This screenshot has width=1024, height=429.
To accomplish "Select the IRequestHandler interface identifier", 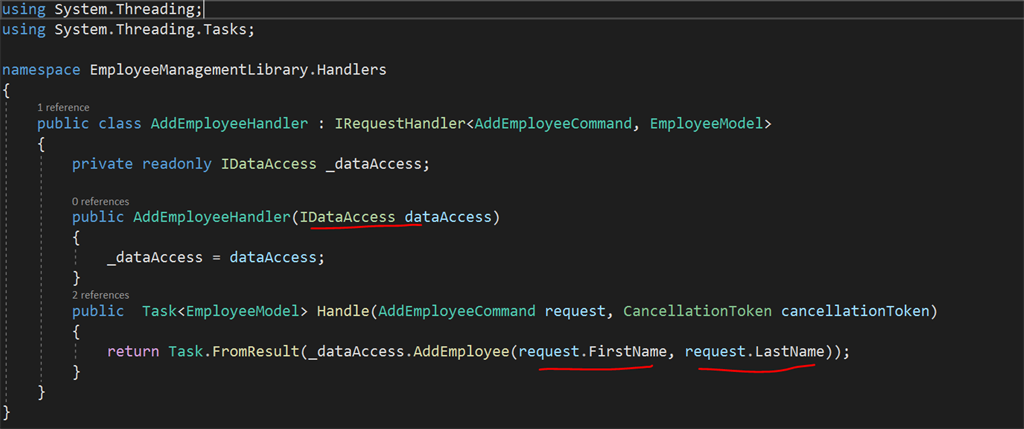I will tap(401, 123).
